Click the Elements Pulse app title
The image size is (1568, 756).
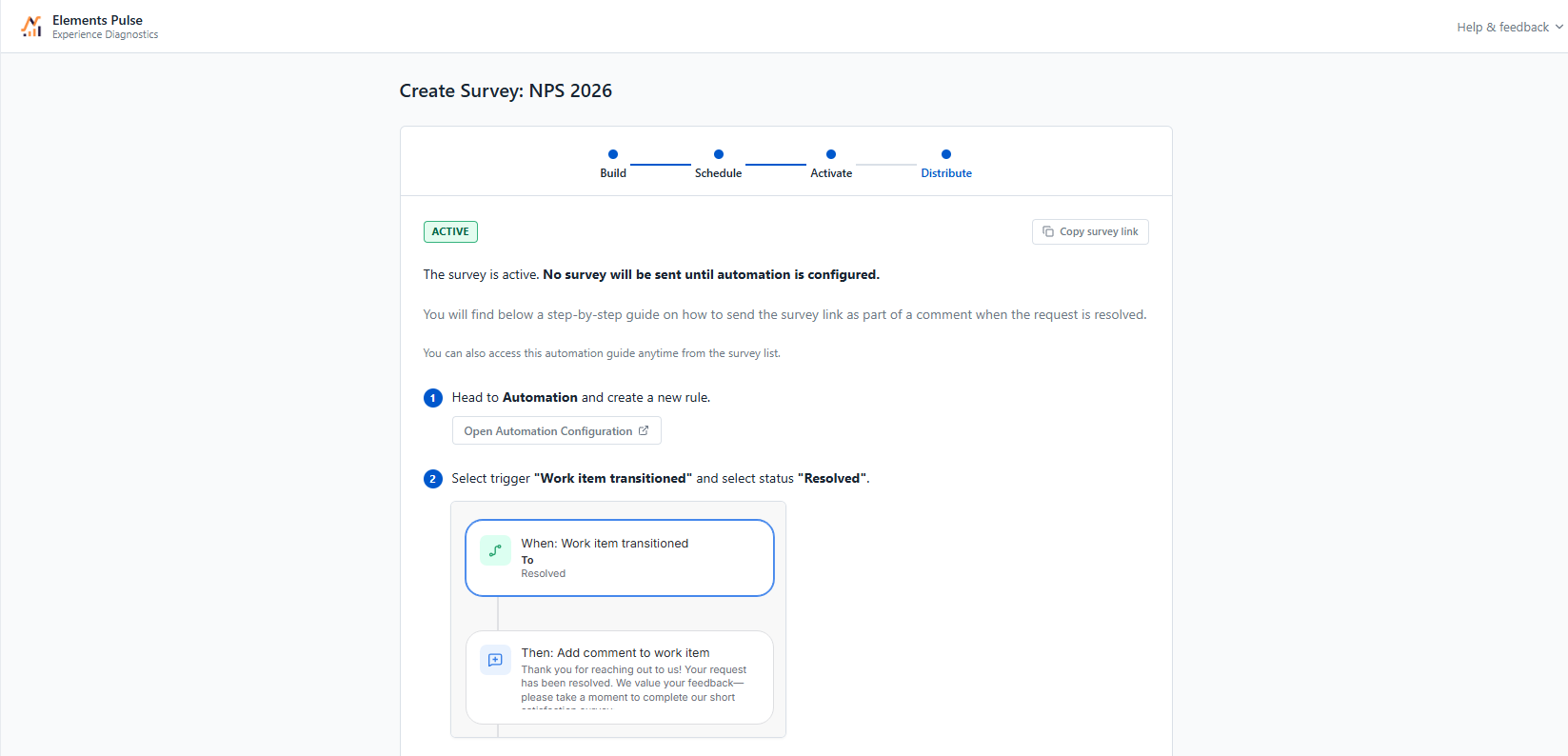pos(97,20)
